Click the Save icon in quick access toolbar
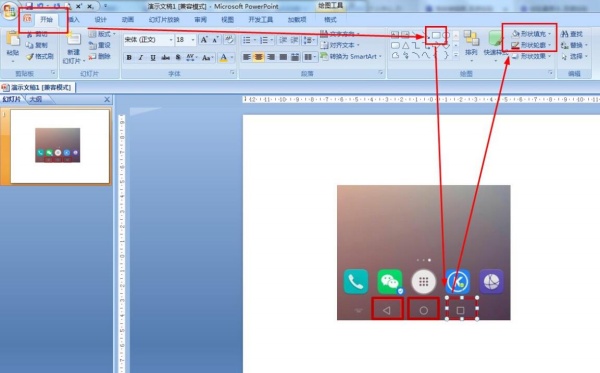Screen dimensions: 600x373 tap(29, 6)
